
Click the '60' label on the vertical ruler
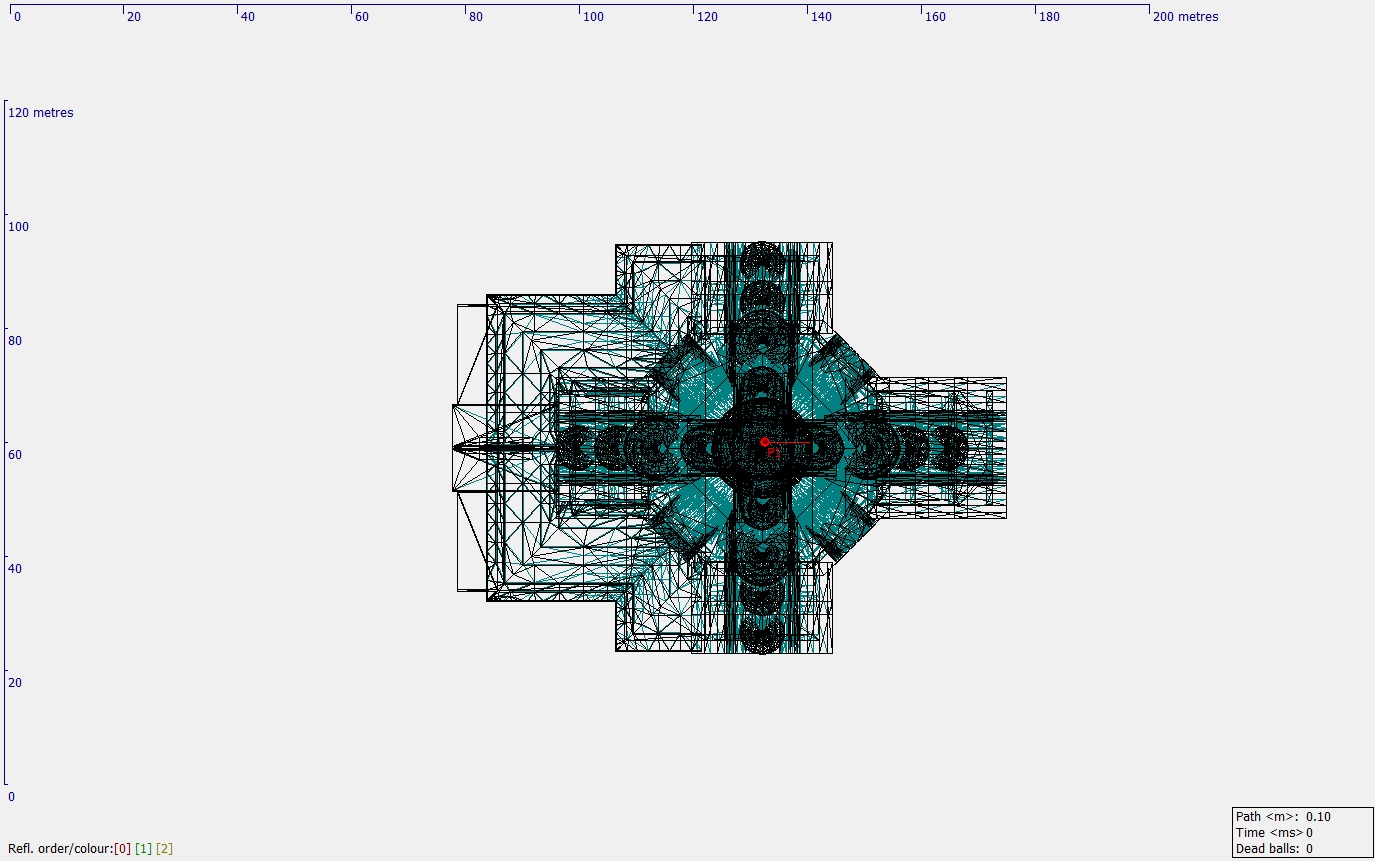click(x=16, y=455)
